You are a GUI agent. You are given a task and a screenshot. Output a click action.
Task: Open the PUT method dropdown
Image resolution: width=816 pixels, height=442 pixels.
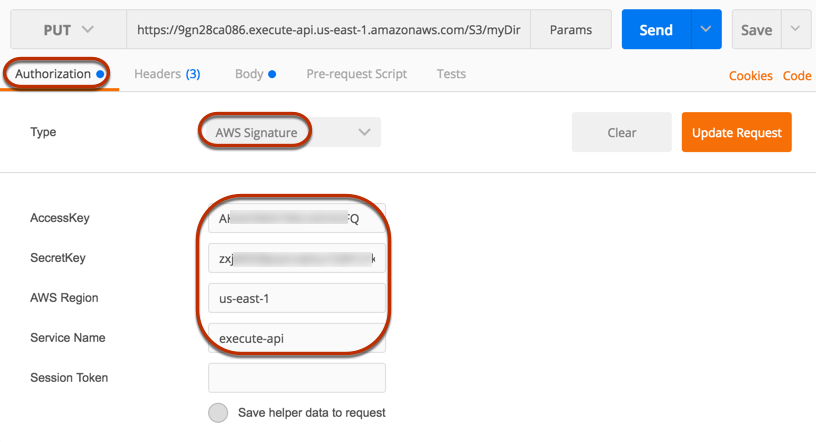(x=68, y=30)
